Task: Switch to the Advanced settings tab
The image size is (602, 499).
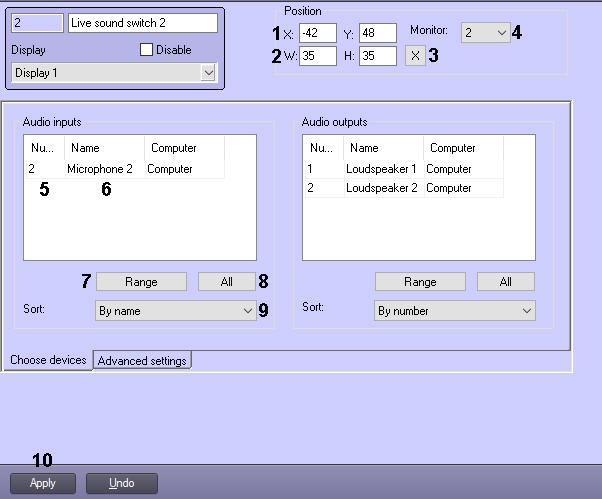Action: coord(142,361)
